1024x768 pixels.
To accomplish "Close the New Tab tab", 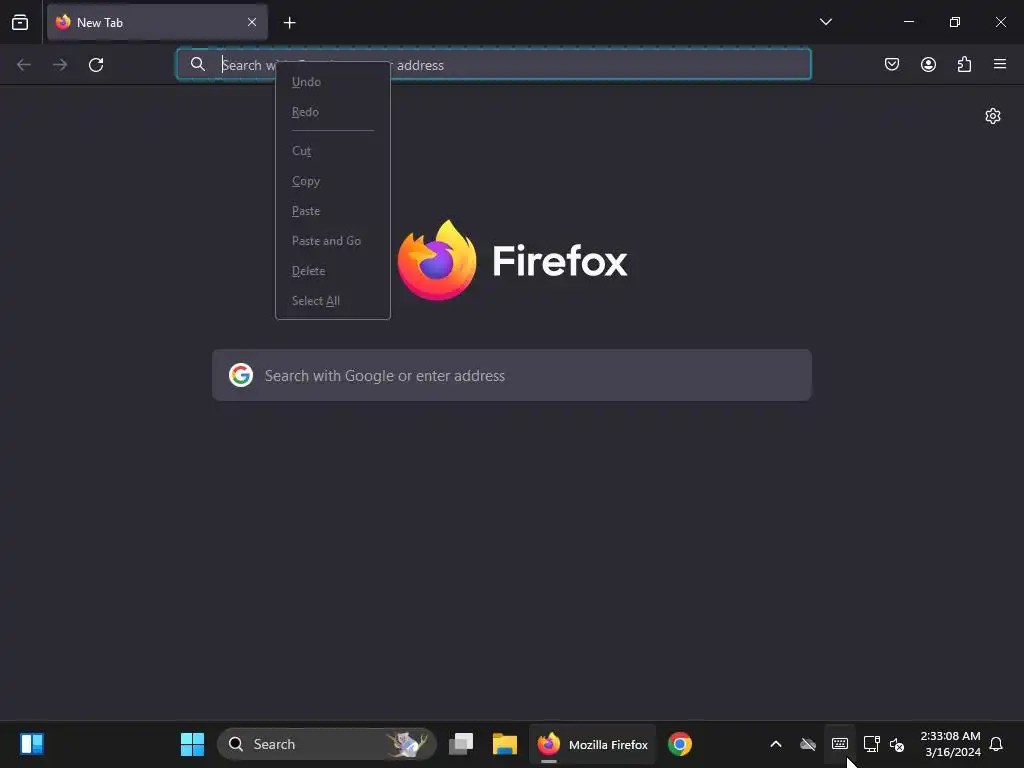I will pyautogui.click(x=252, y=22).
